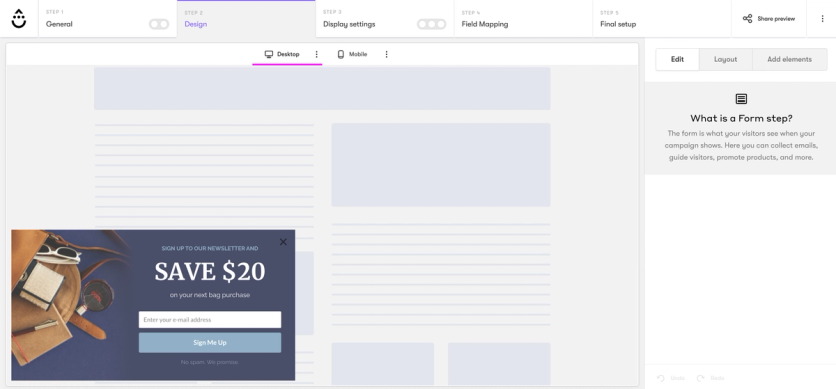Toggle the Display settings switch
The width and height of the screenshot is (836, 389).
(431, 24)
